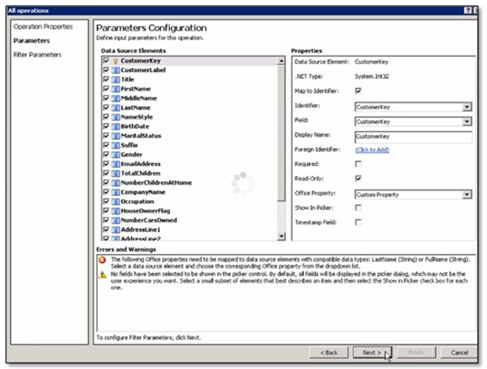Click the NameStyle field icon

pyautogui.click(x=115, y=117)
